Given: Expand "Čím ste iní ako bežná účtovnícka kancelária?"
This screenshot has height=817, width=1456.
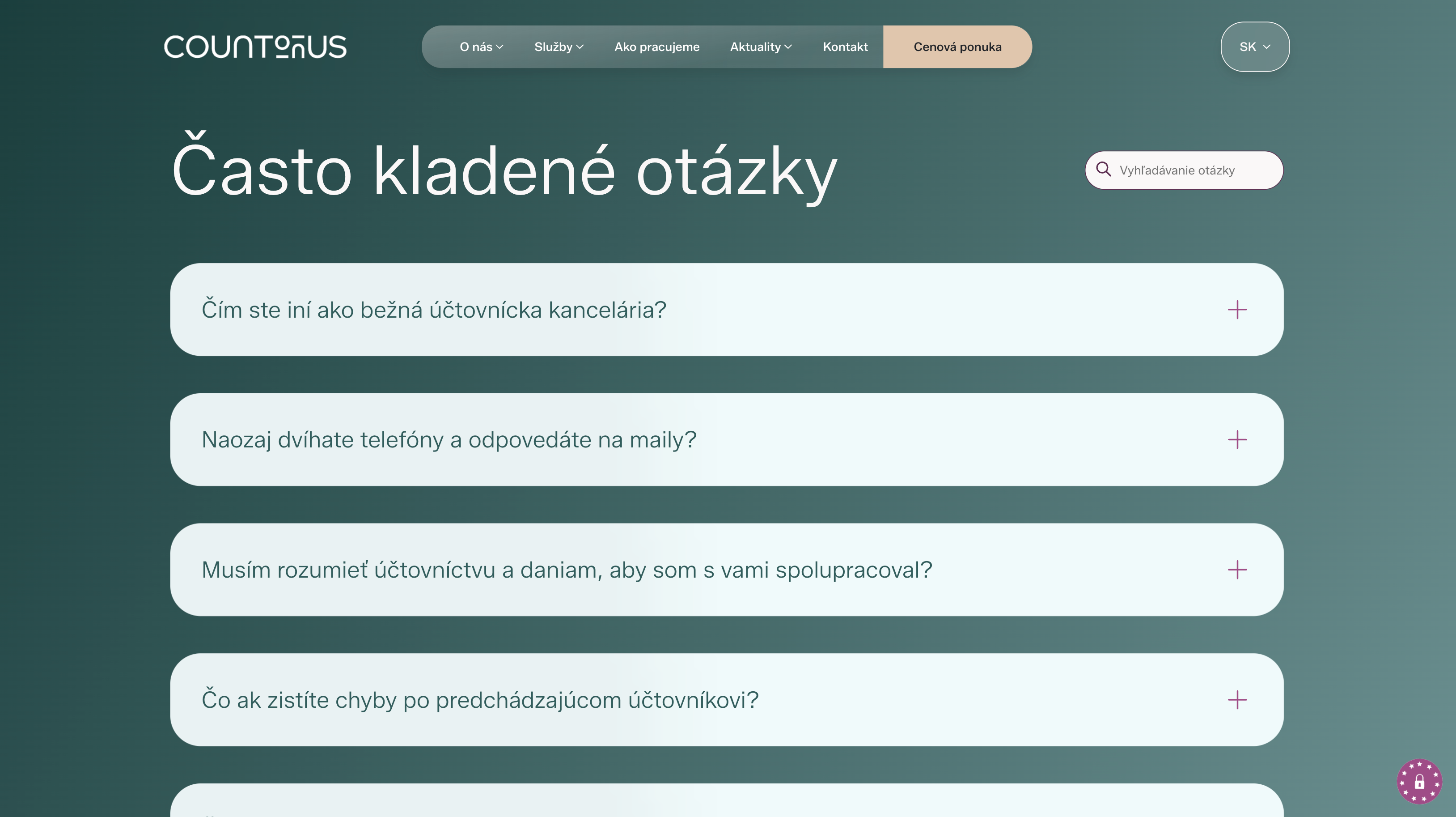Looking at the screenshot, I should 433,310.
